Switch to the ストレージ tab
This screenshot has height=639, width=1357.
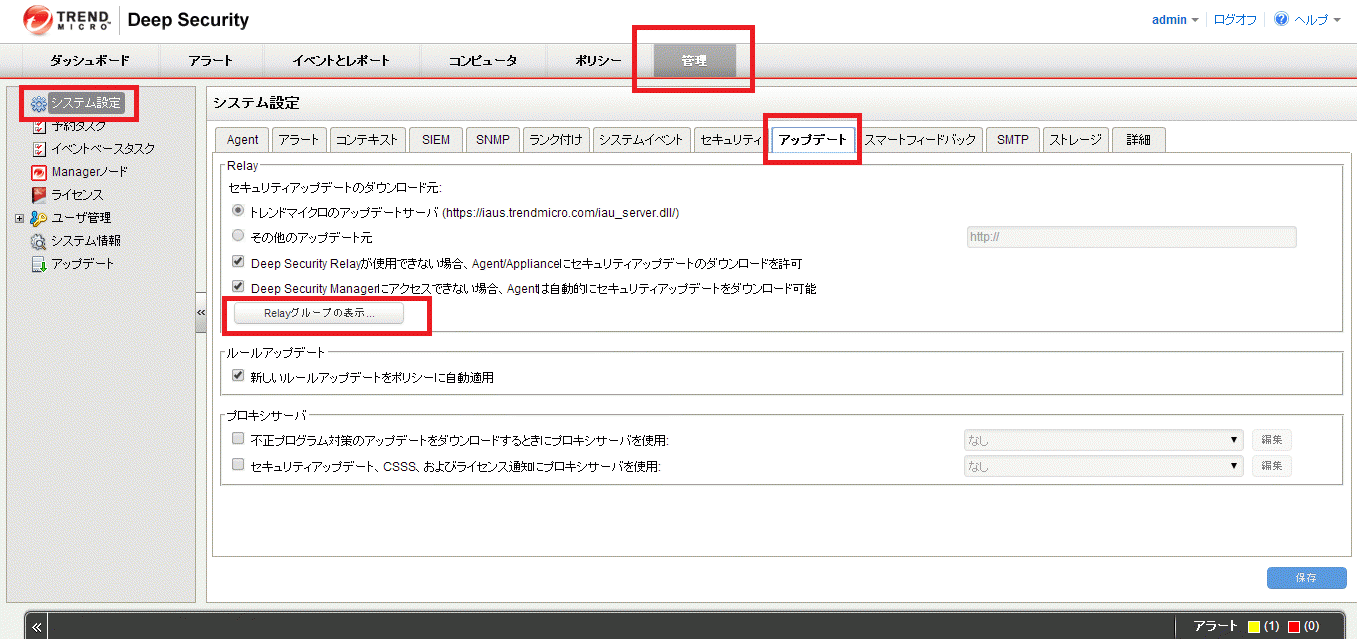[x=1075, y=140]
